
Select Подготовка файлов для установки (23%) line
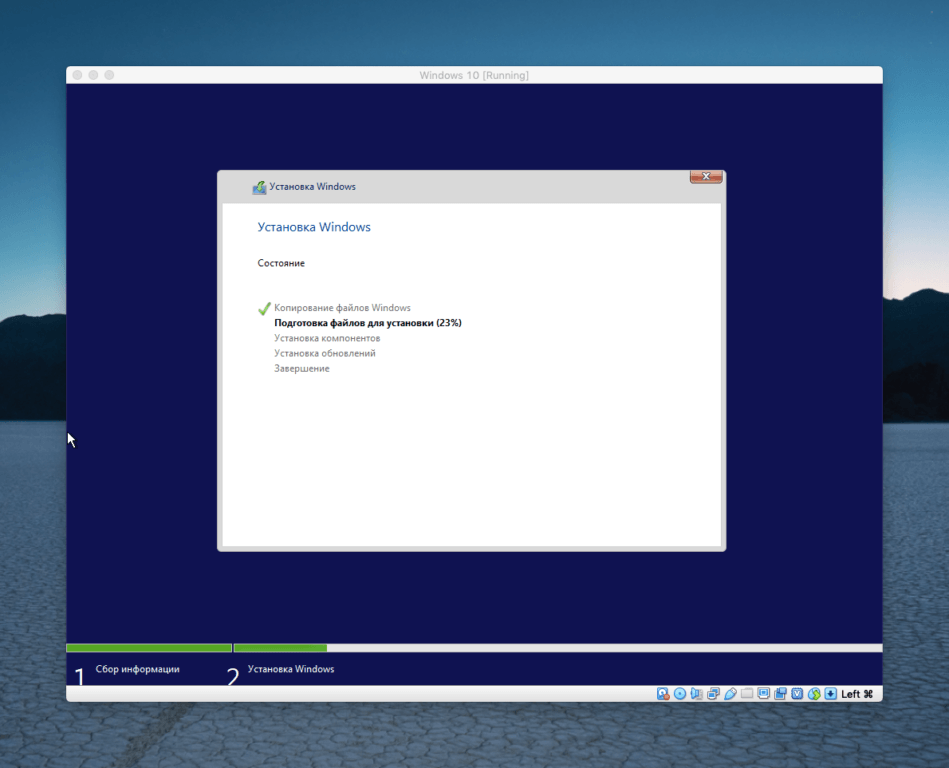[x=368, y=323]
